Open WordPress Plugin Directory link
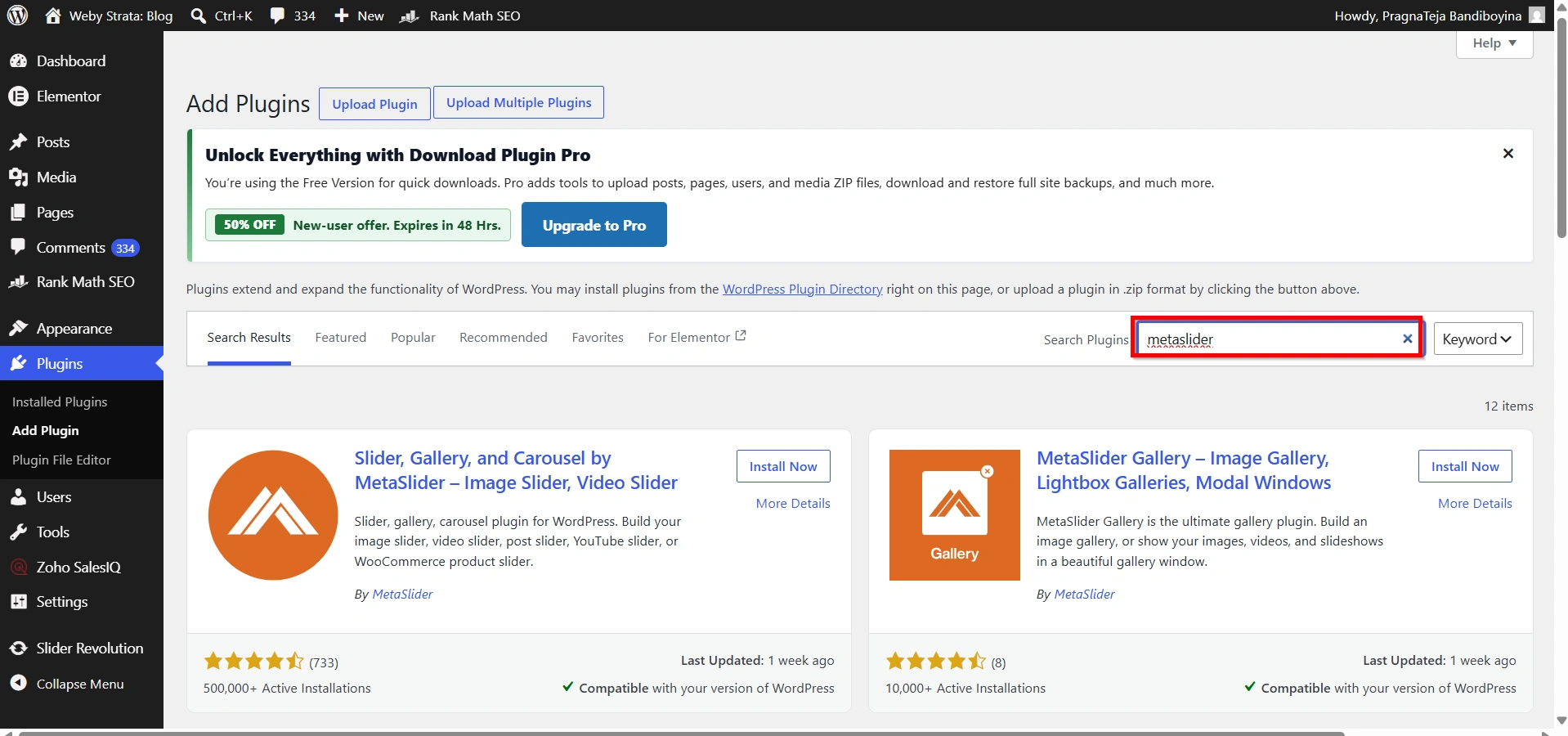This screenshot has width=1568, height=736. click(803, 289)
